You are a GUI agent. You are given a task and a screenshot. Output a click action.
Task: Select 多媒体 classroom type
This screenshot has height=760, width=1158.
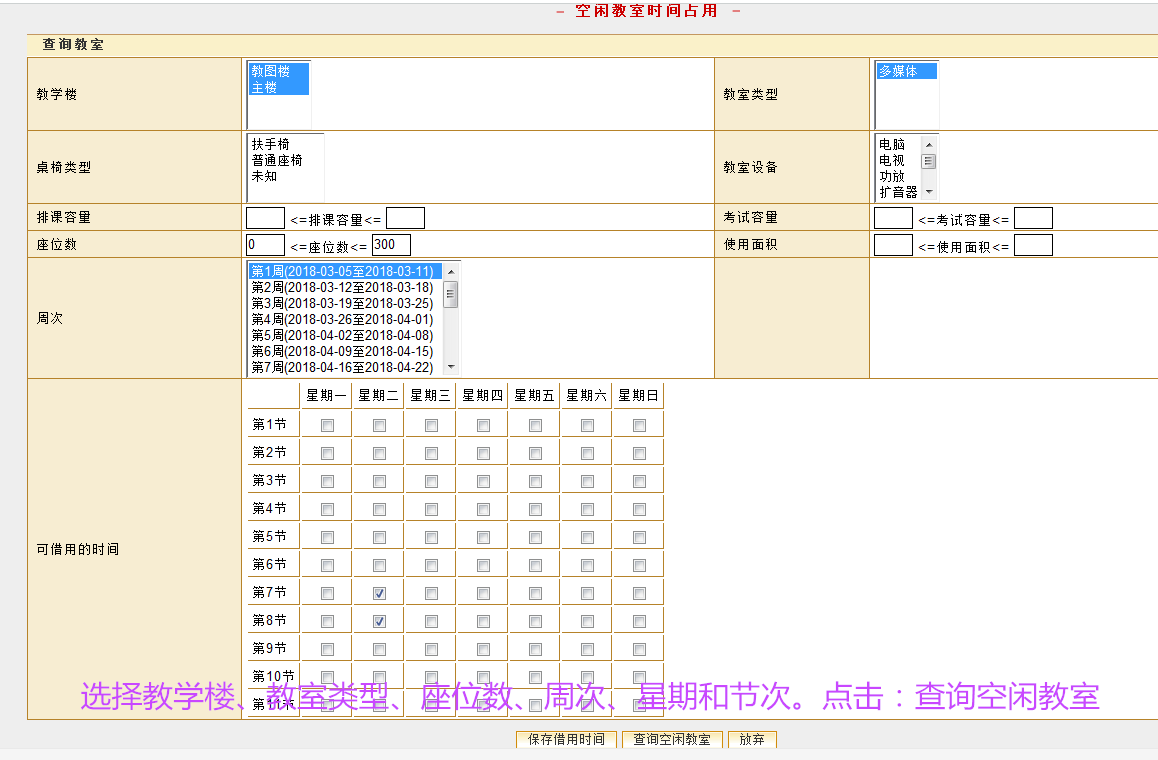898,72
